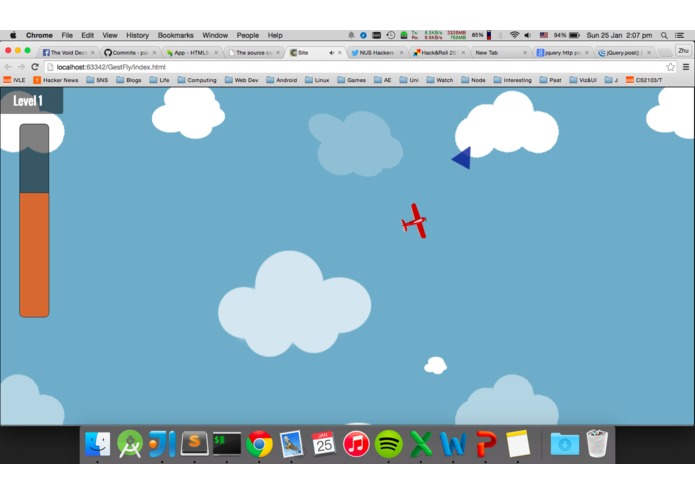Screen dimensions: 695x494
Task: Open the Mail stamp icon in the Dock
Action: 292,443
